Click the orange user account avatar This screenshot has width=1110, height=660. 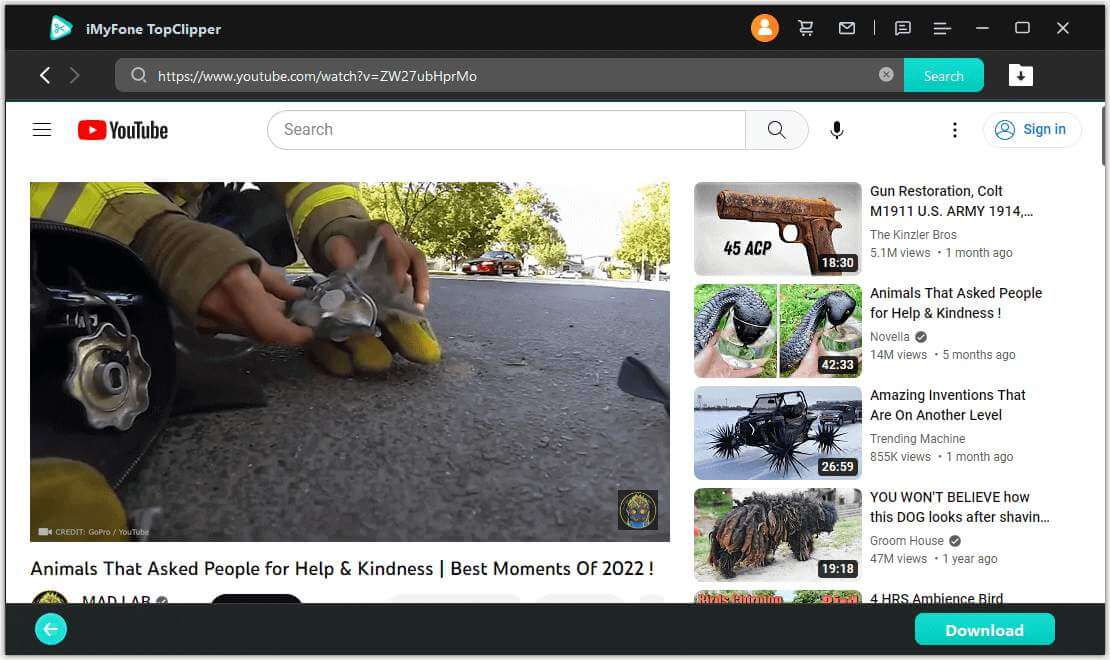[x=764, y=28]
